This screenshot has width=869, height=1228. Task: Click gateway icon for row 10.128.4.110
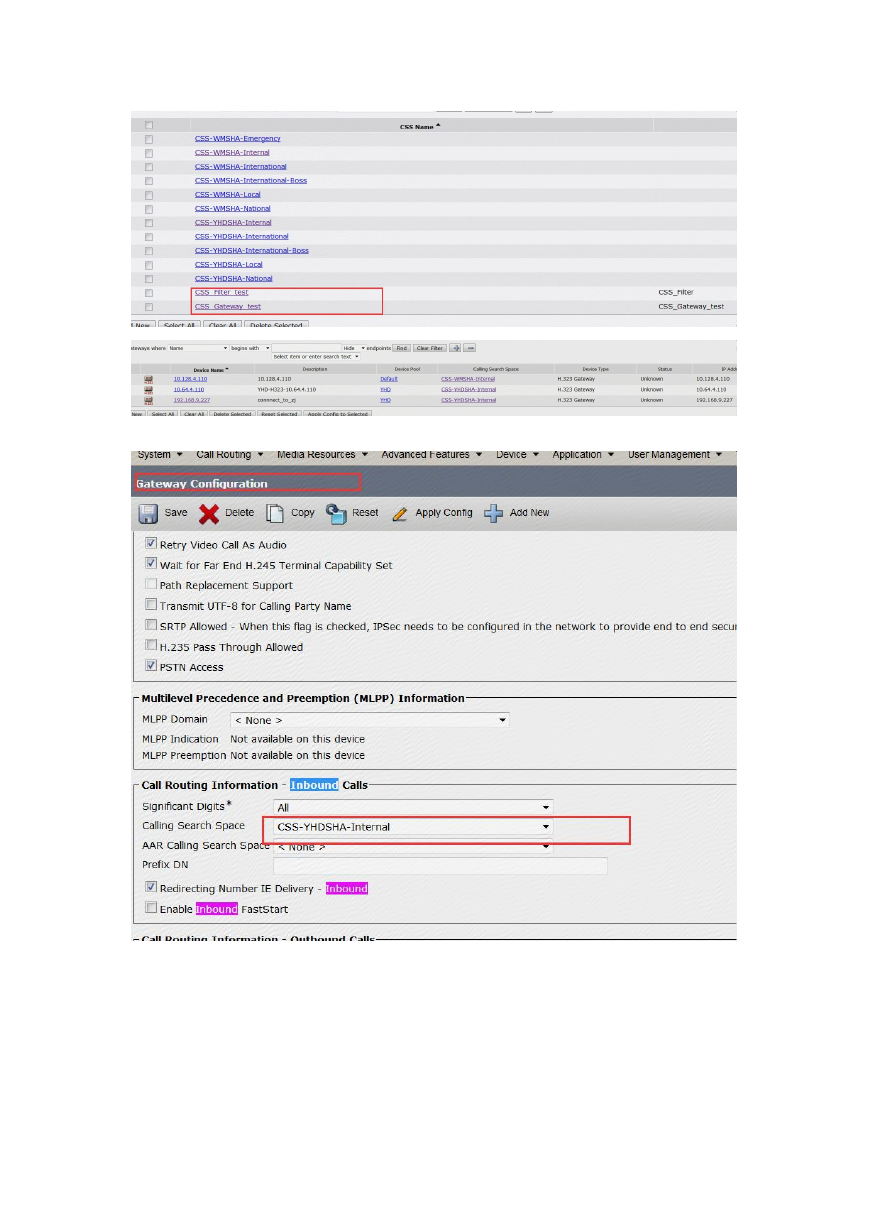point(149,380)
